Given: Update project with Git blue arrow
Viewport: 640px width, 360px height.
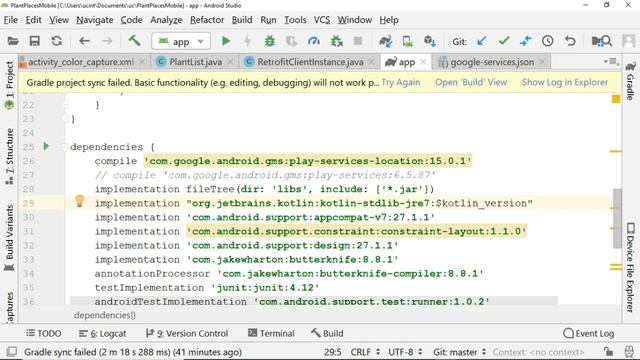Looking at the screenshot, I should coord(482,41).
